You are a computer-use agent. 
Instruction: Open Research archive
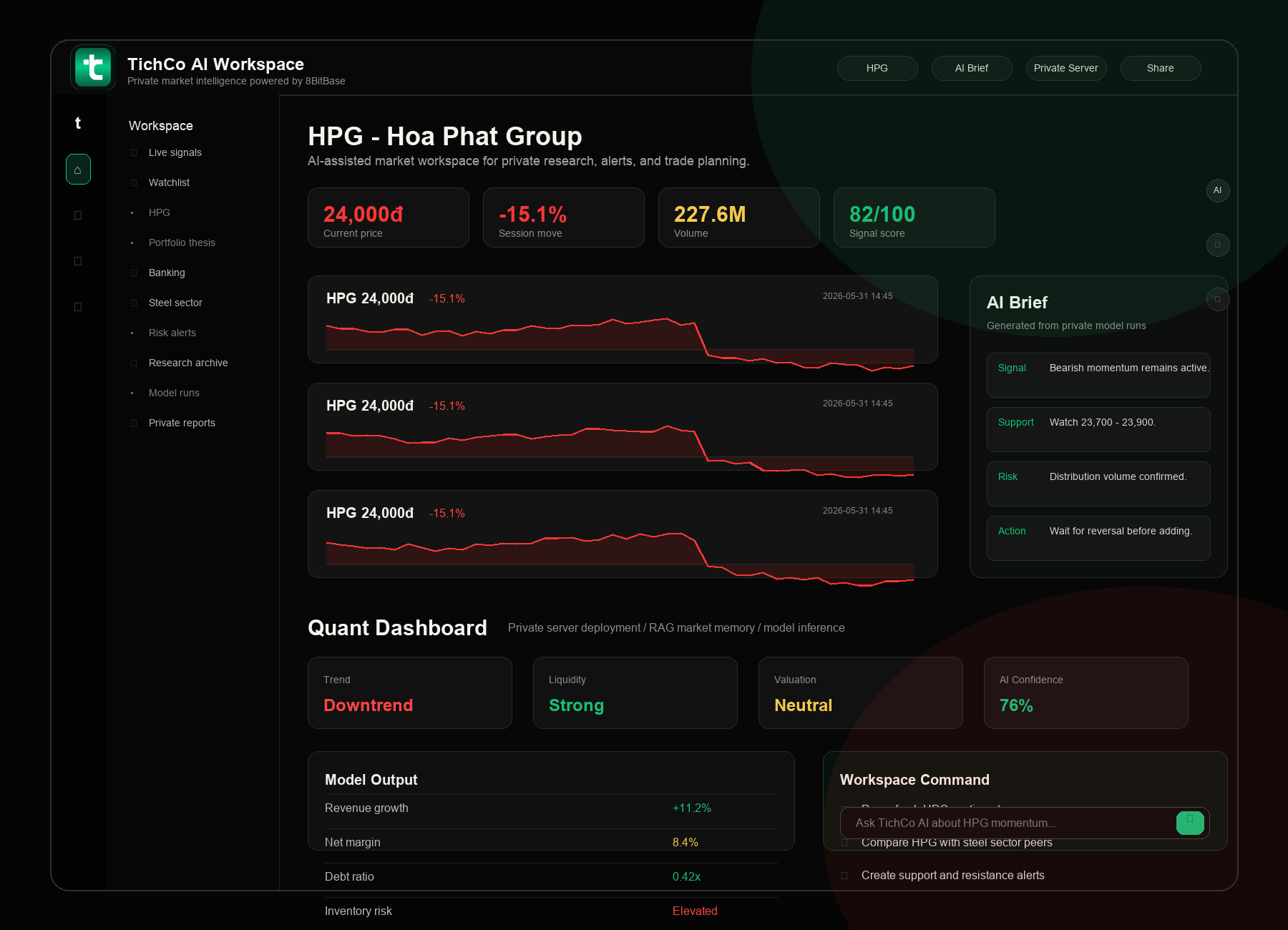click(188, 363)
